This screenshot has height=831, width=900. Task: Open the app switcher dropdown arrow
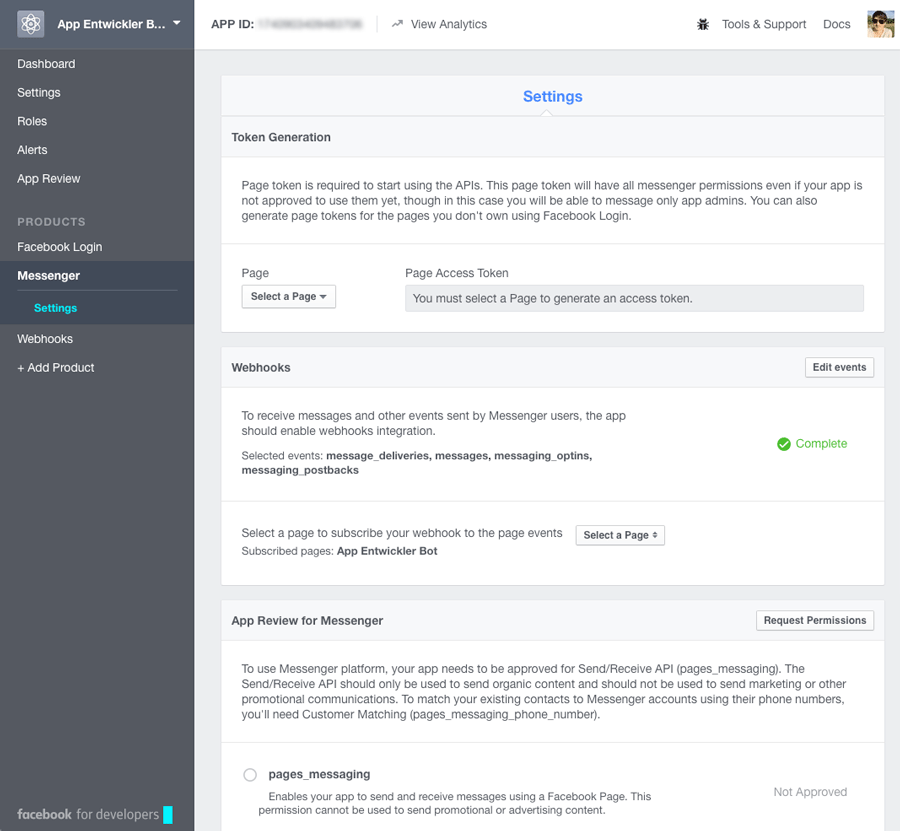[x=177, y=24]
